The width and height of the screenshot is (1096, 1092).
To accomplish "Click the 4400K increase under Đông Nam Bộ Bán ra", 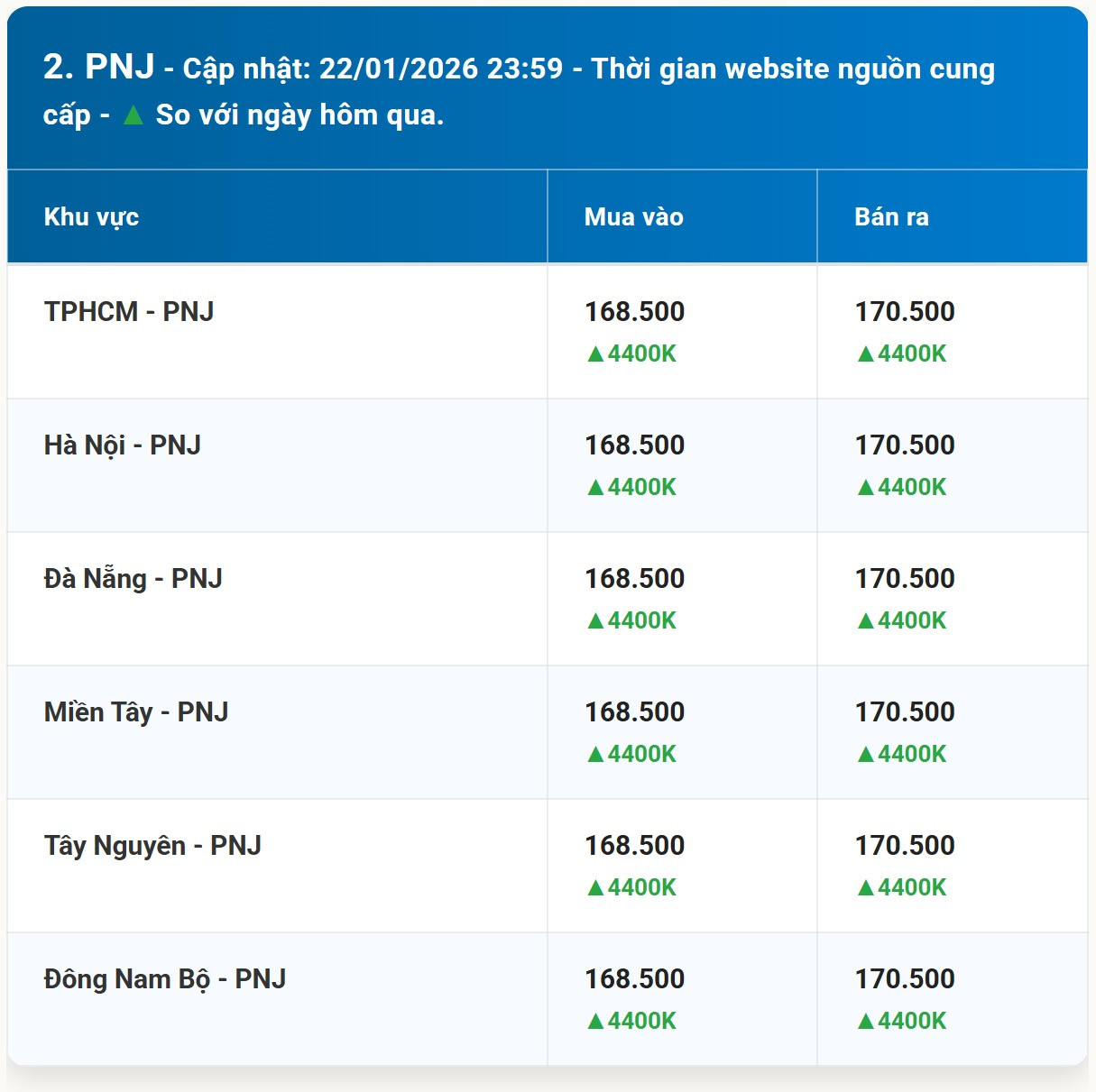I will 902,1021.
